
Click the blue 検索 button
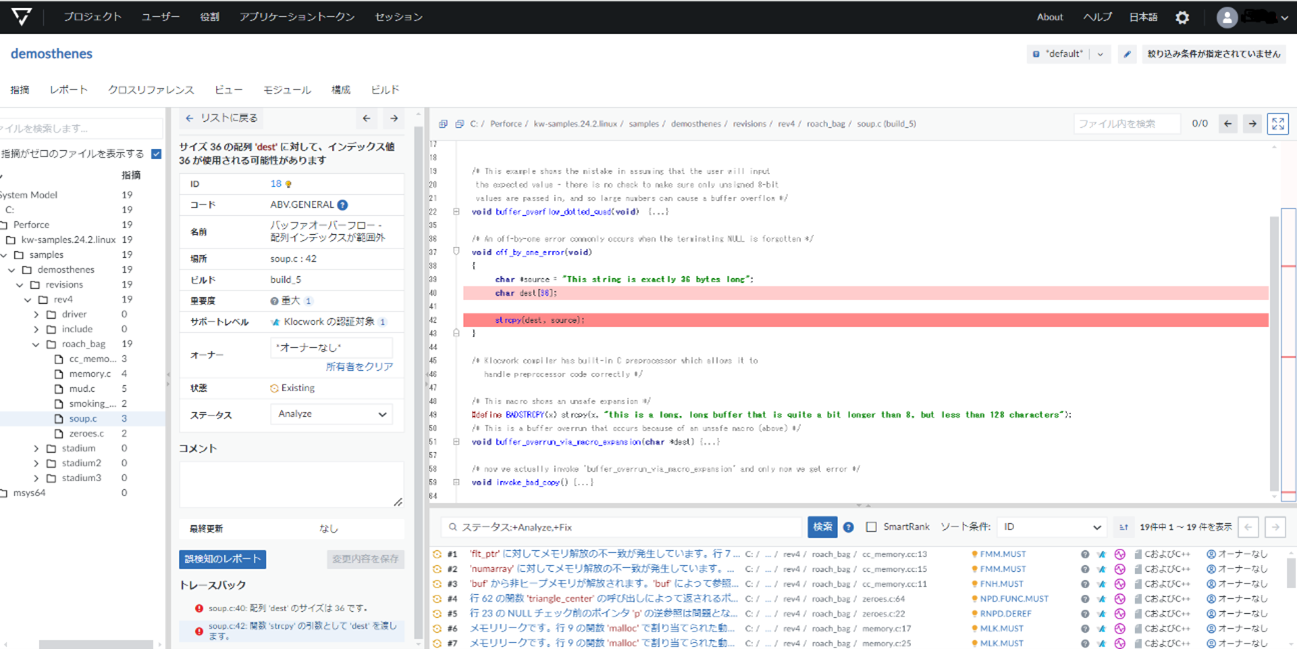click(x=823, y=527)
